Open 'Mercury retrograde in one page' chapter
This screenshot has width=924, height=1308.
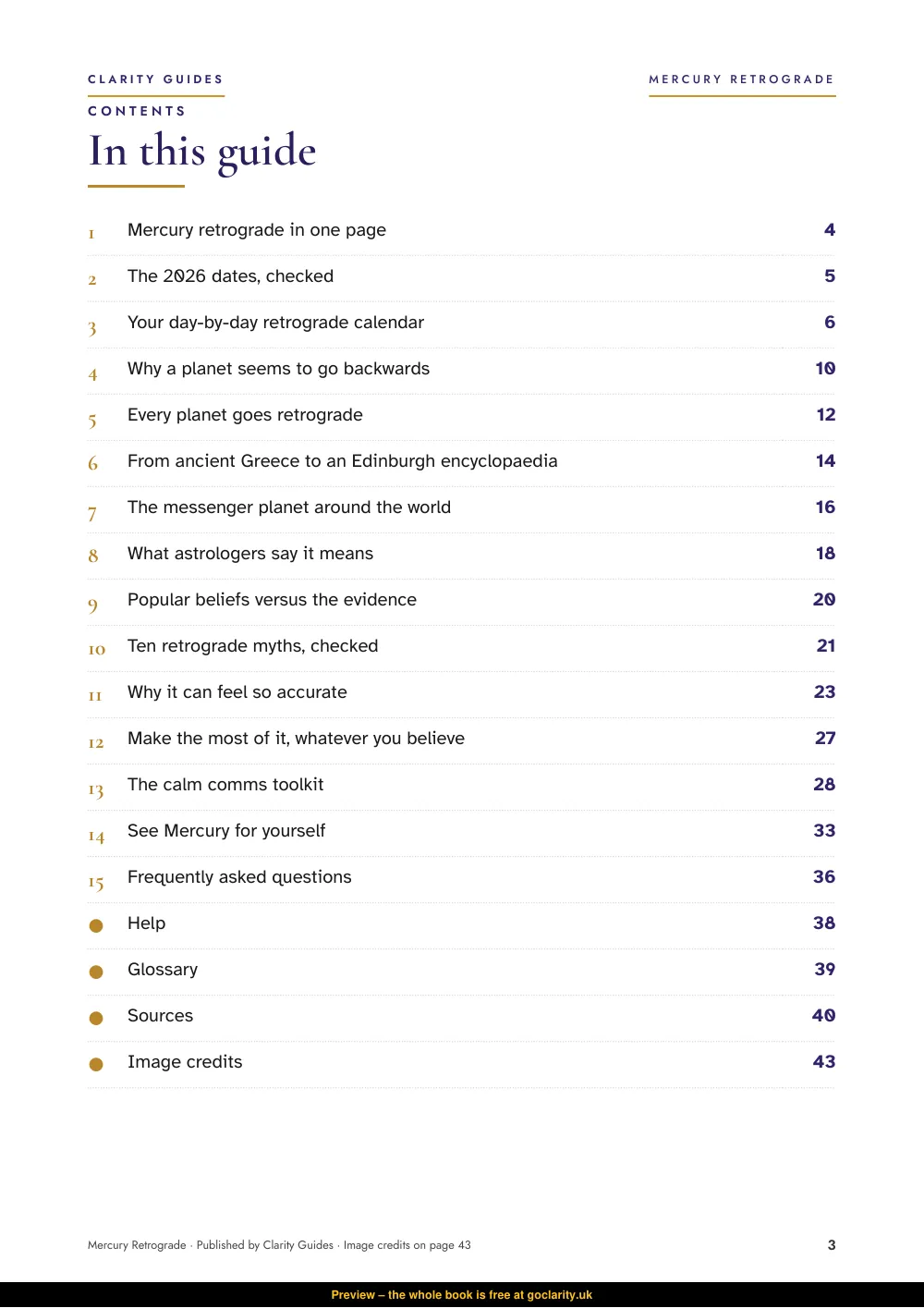(x=257, y=230)
